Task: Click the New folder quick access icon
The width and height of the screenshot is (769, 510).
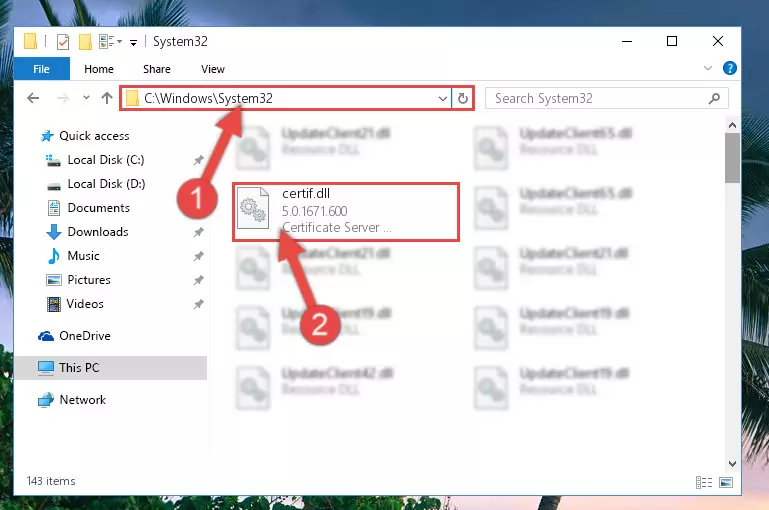Action: click(85, 42)
